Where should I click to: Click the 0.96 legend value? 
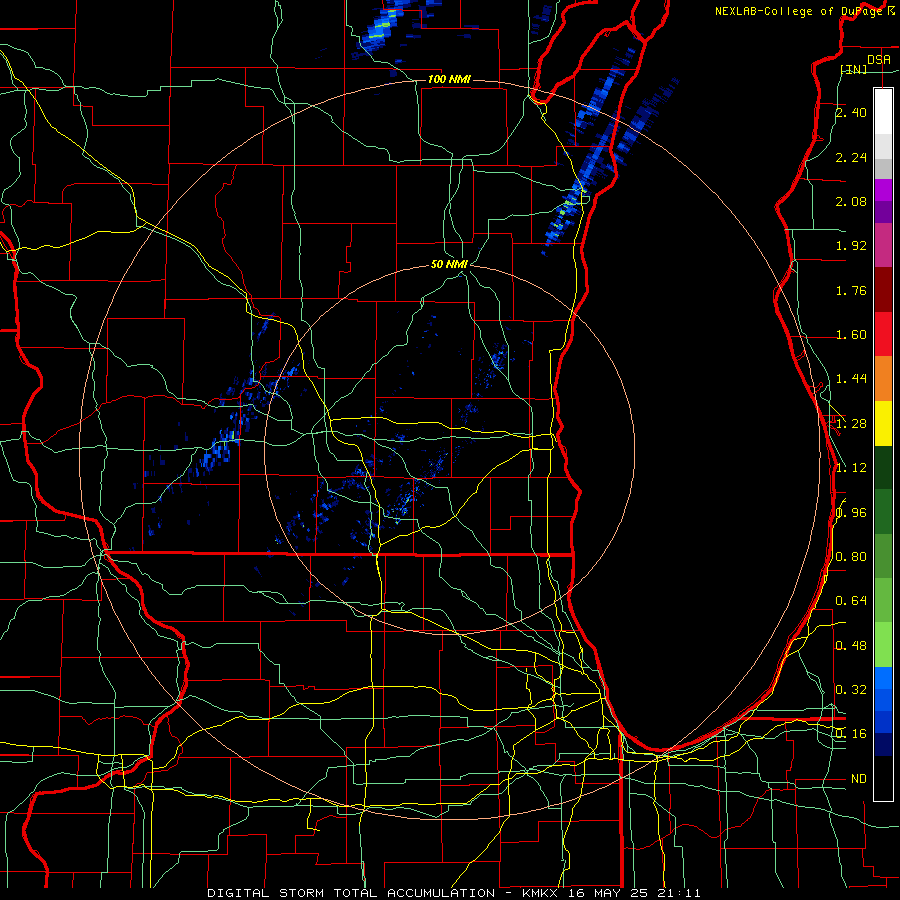pyautogui.click(x=851, y=513)
